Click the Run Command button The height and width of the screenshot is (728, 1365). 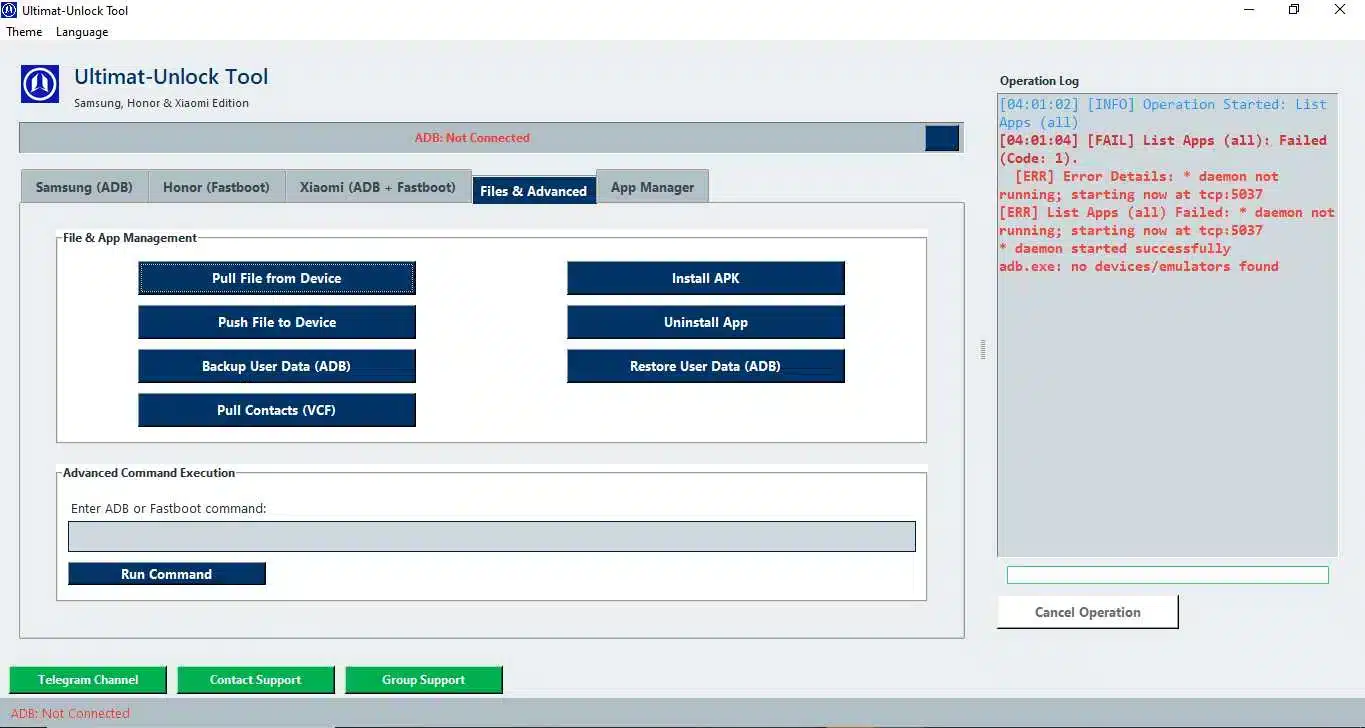click(x=166, y=573)
